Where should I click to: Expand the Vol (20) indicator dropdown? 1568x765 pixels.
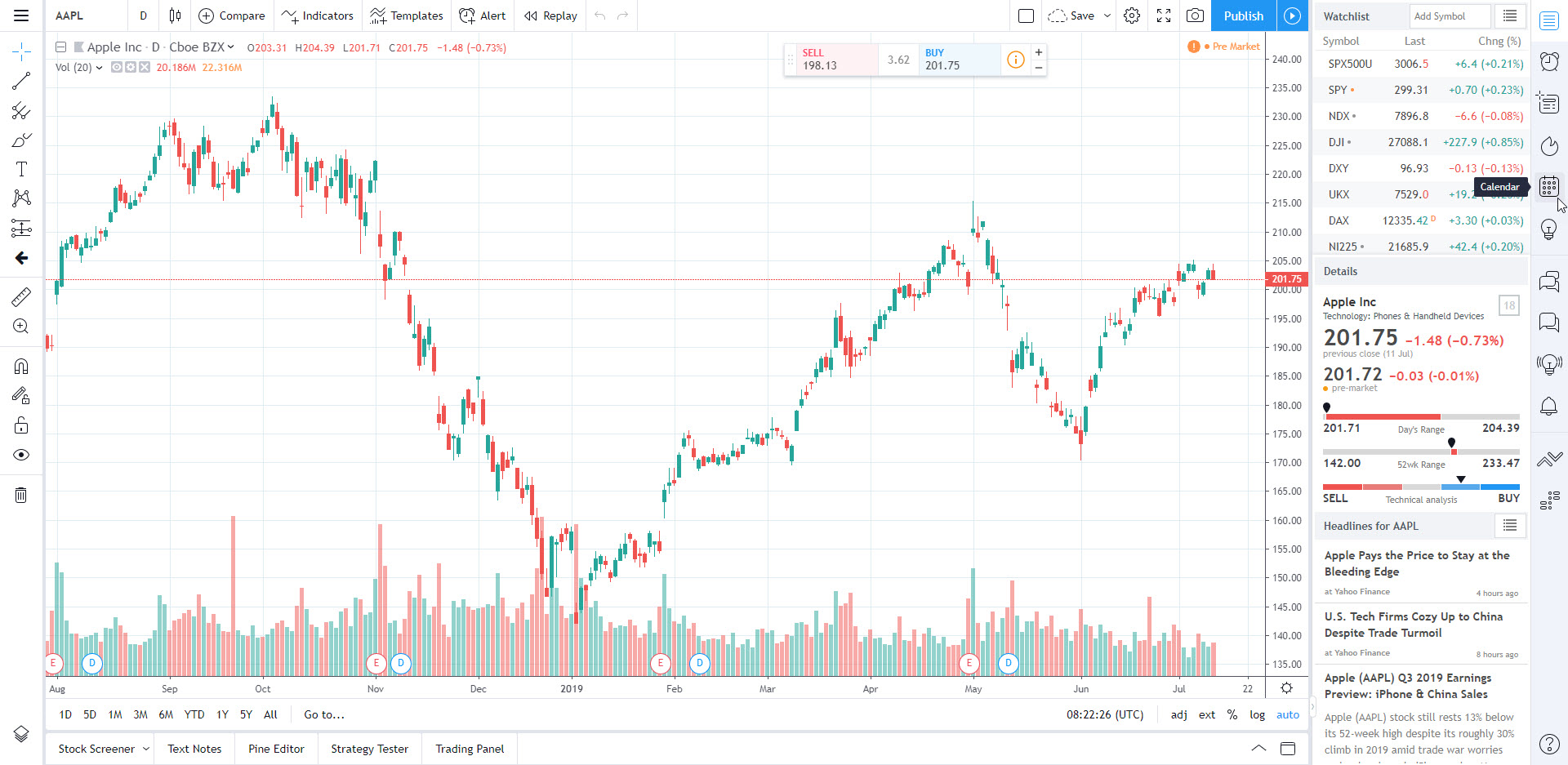[99, 68]
